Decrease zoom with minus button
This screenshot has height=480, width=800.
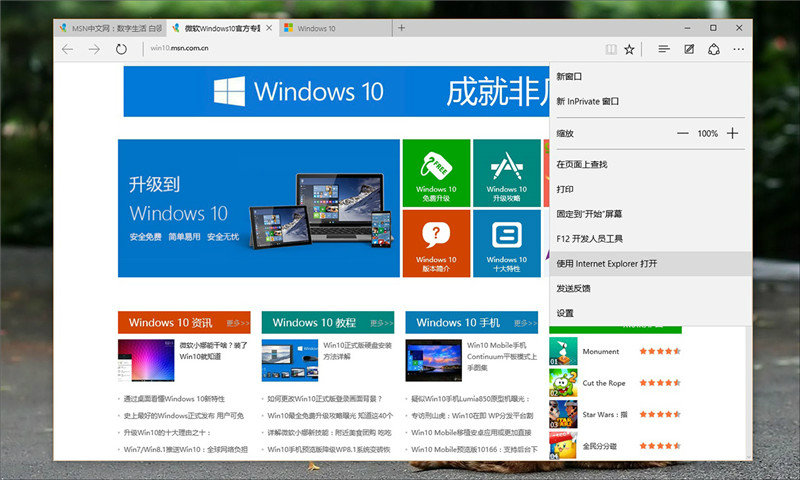coord(683,134)
